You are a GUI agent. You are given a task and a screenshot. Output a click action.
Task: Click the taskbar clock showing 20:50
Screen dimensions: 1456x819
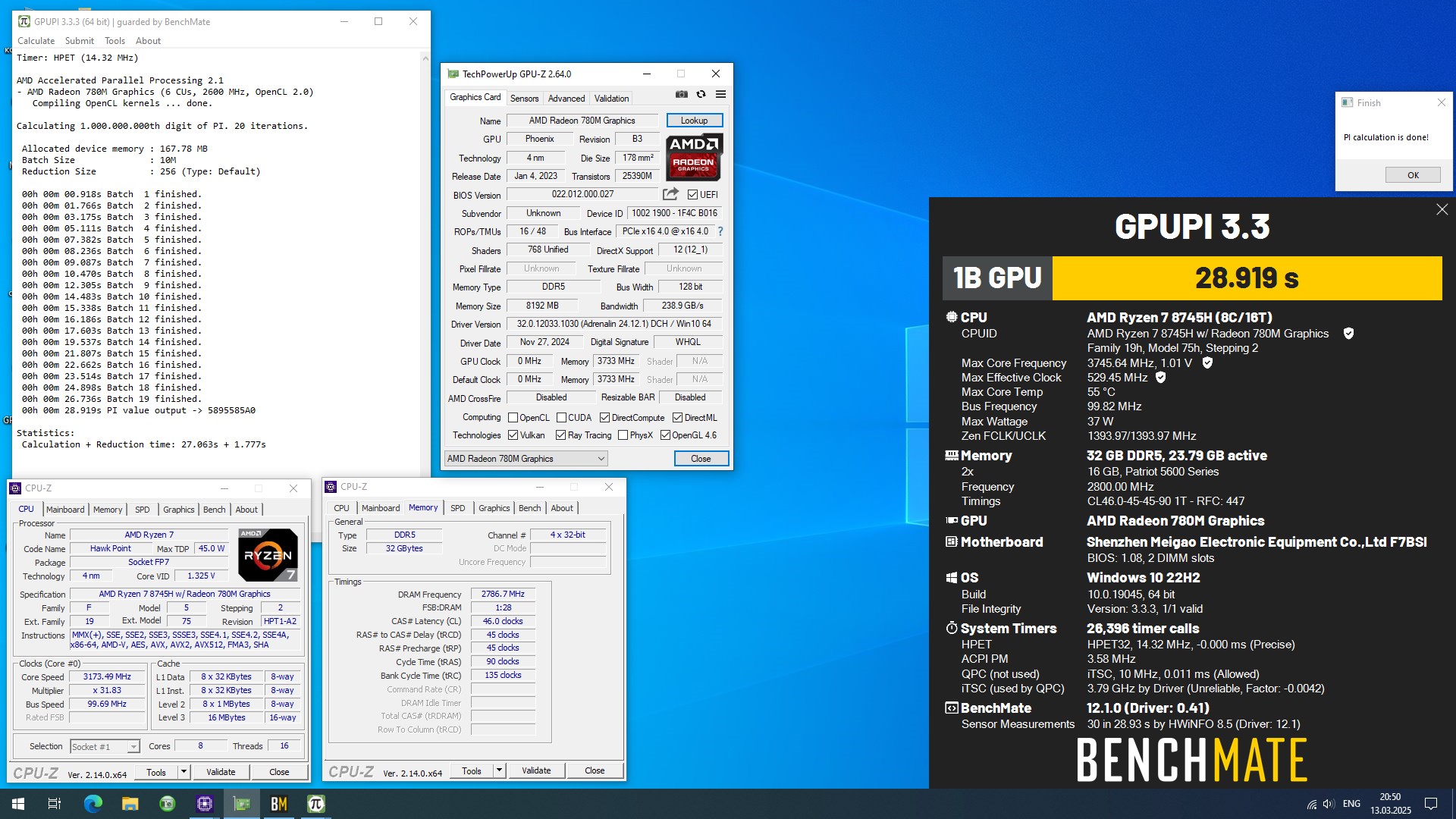(x=1390, y=804)
